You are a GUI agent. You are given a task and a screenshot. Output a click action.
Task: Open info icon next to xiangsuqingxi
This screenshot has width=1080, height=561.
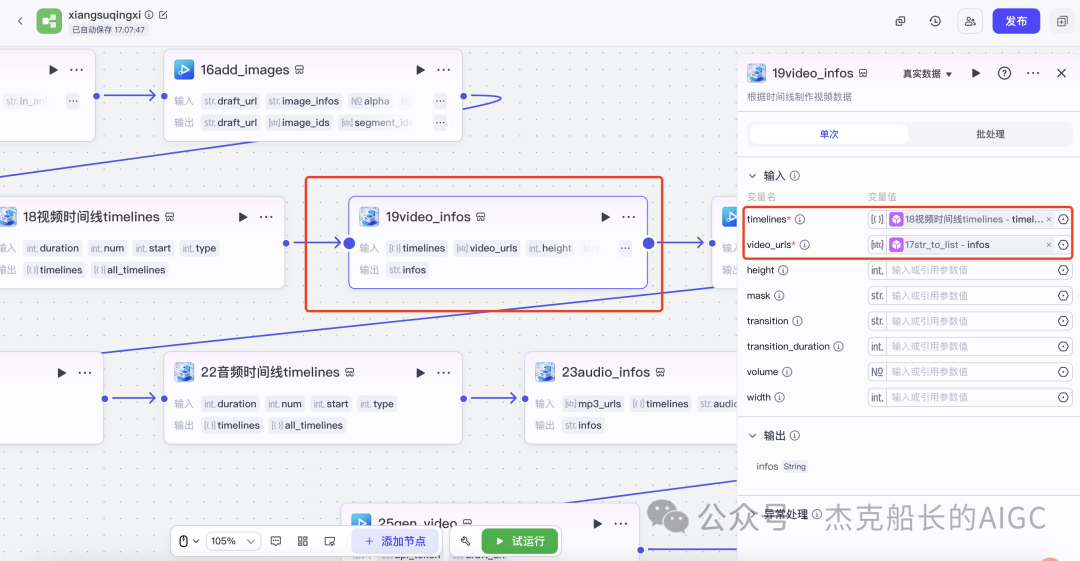[149, 14]
